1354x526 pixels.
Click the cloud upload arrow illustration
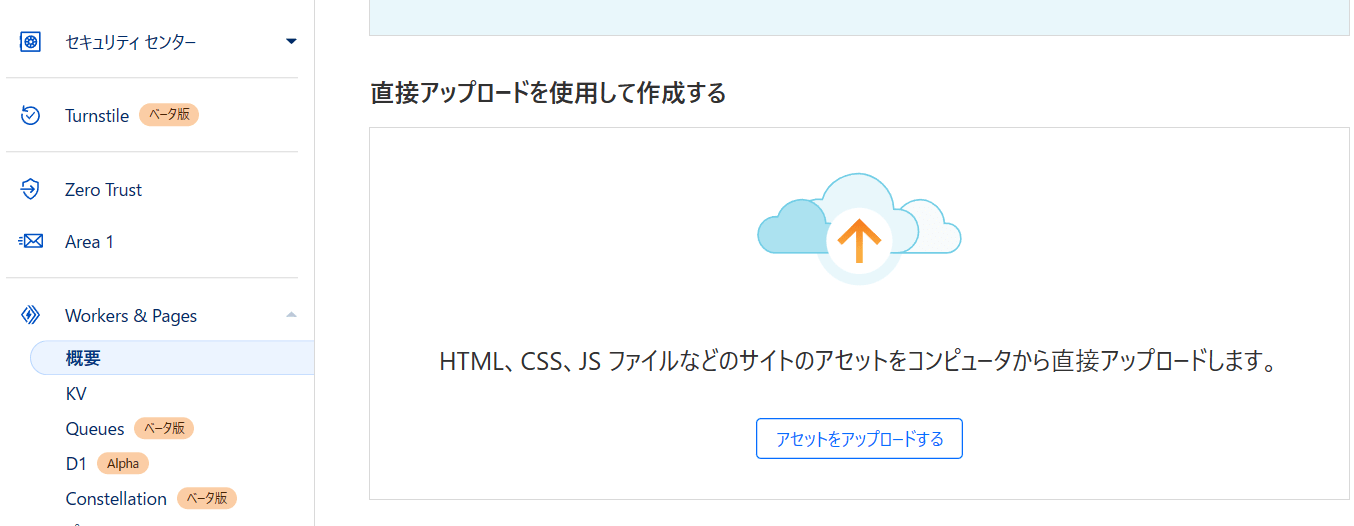[x=859, y=238]
